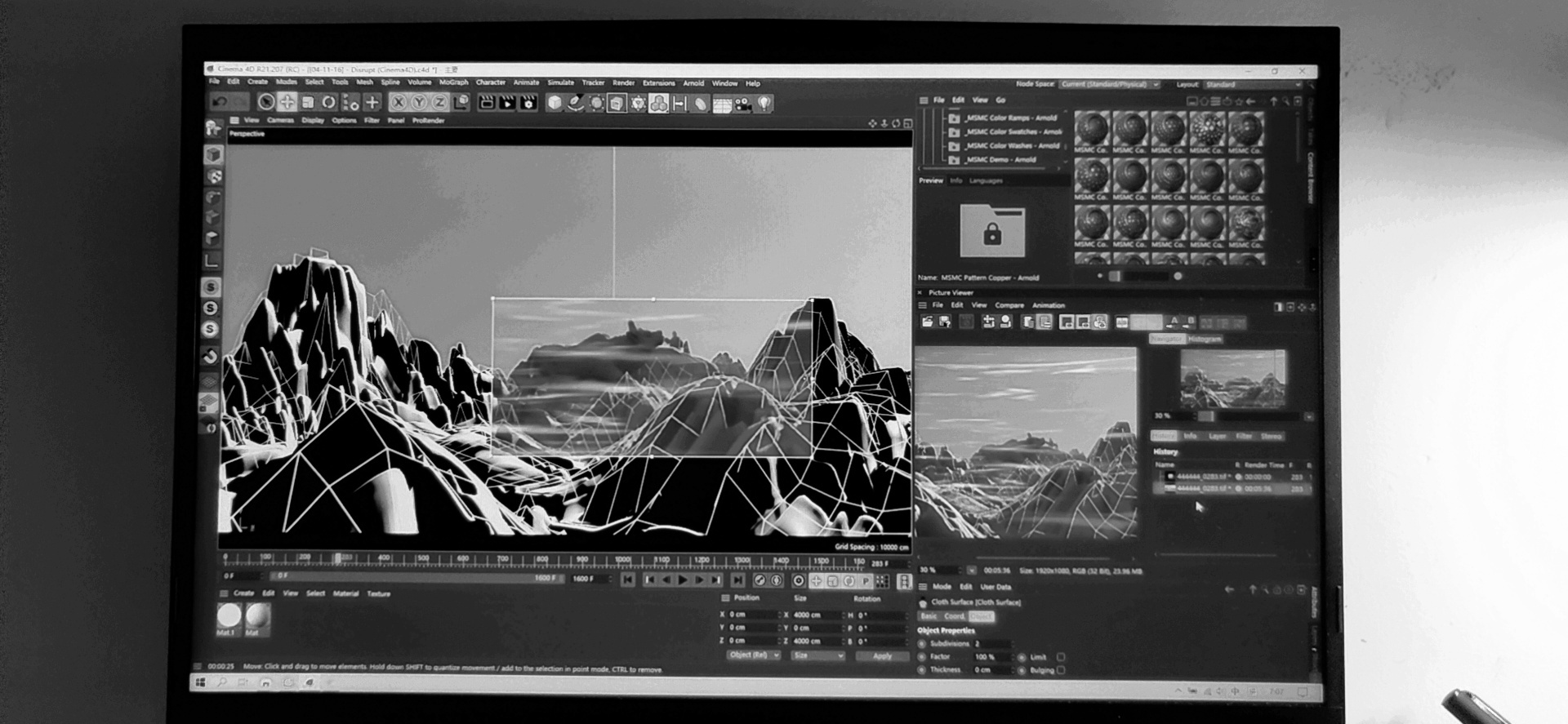Screen dimensions: 1568x724
Task: Open the MoGraph menu
Action: (454, 82)
